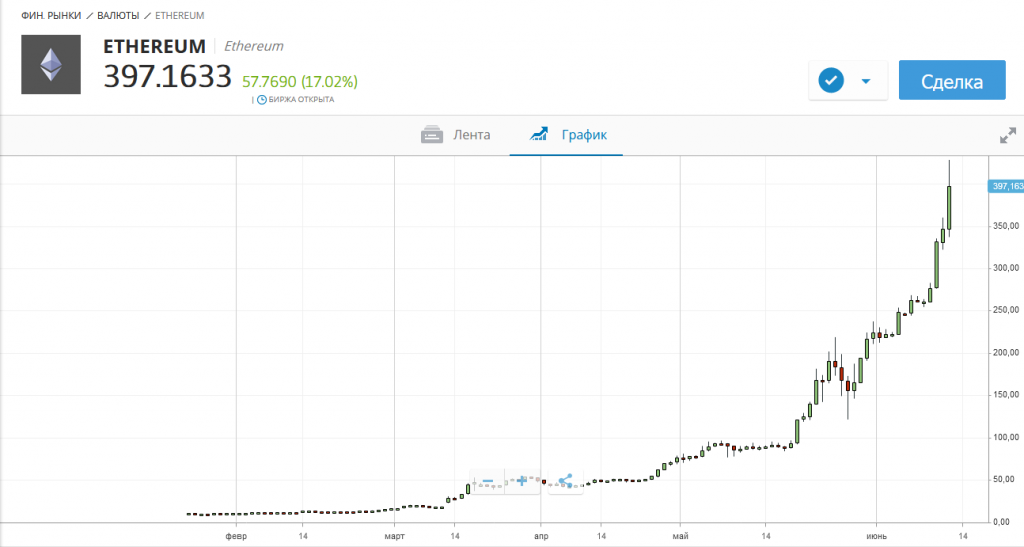Click the 250,00 price axis label

1006,310
